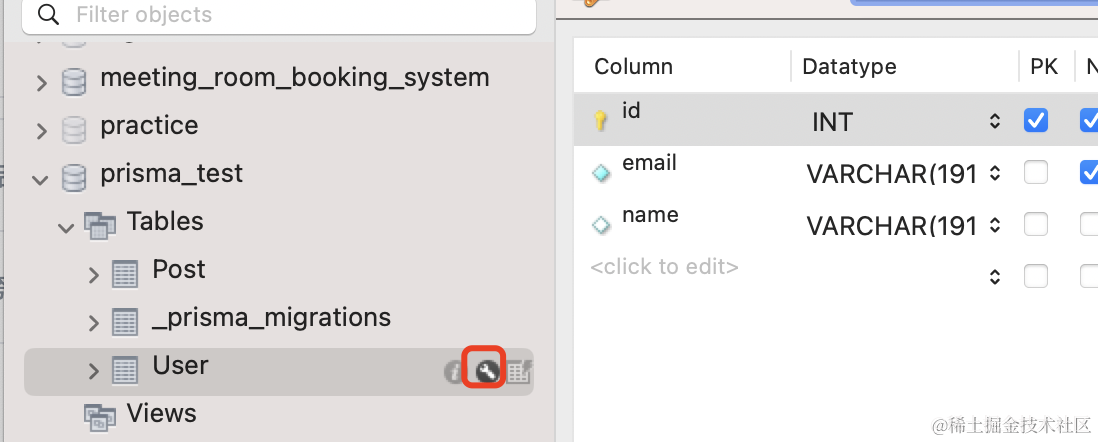The image size is (1098, 442).
Task: Open the info icon for User table
Action: coord(454,372)
